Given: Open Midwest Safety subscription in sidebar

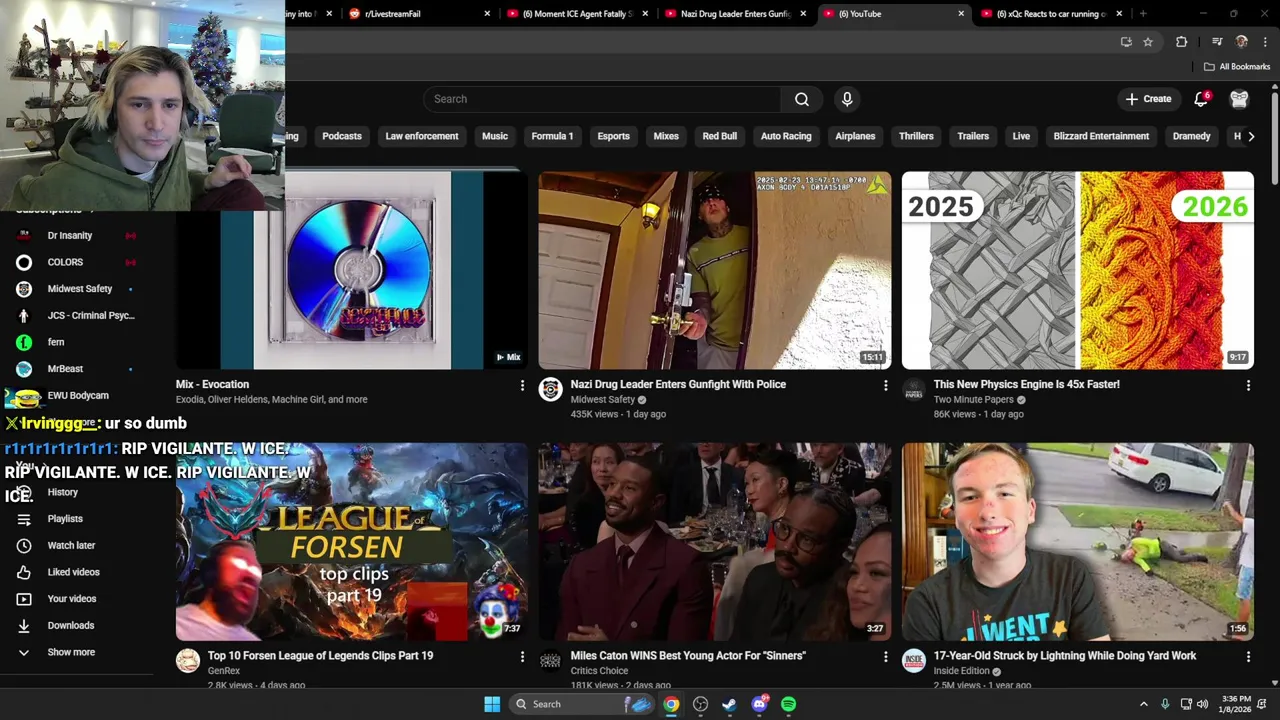Looking at the screenshot, I should tap(77, 289).
